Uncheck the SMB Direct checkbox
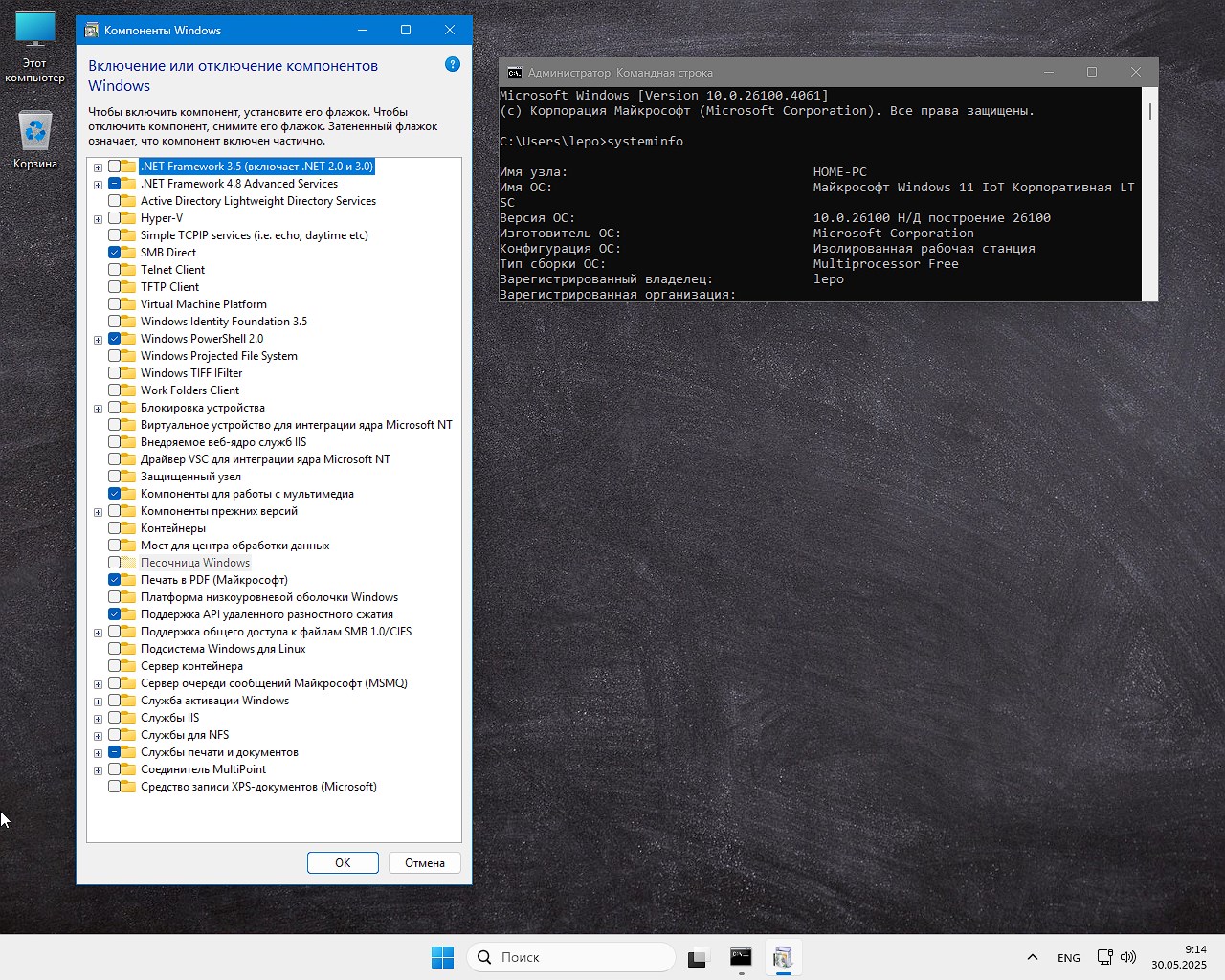The image size is (1225, 980). click(x=114, y=253)
